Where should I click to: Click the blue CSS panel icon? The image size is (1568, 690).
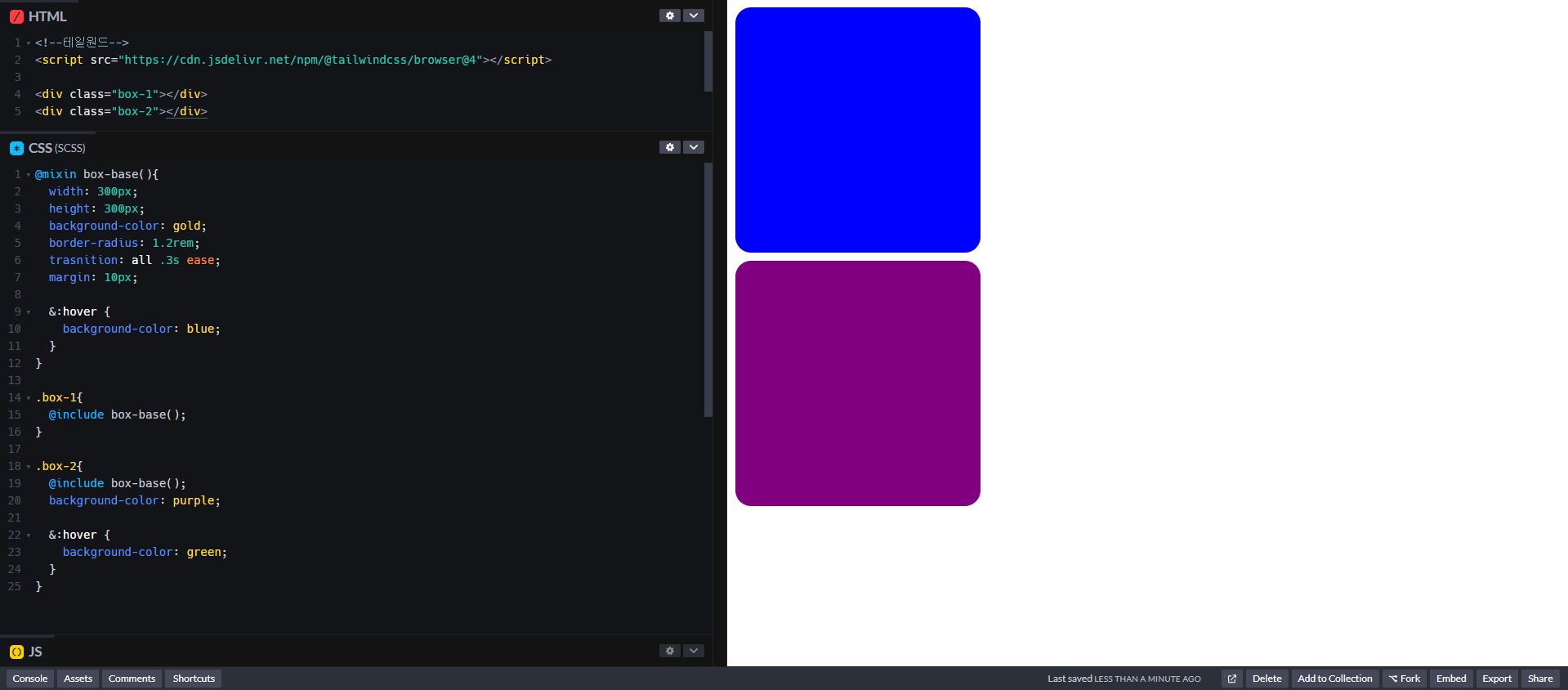16,148
